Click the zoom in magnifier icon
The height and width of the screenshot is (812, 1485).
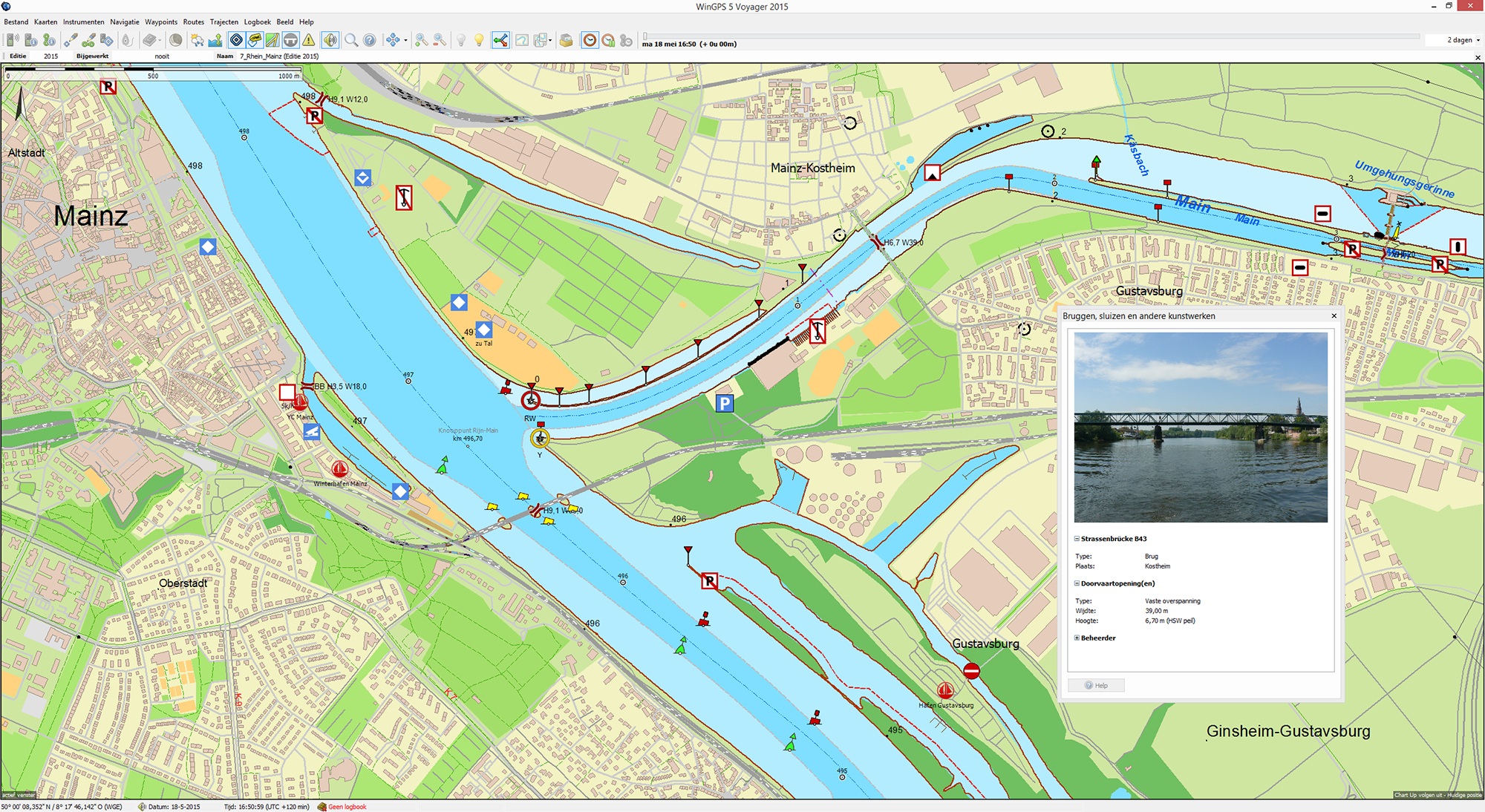(421, 40)
